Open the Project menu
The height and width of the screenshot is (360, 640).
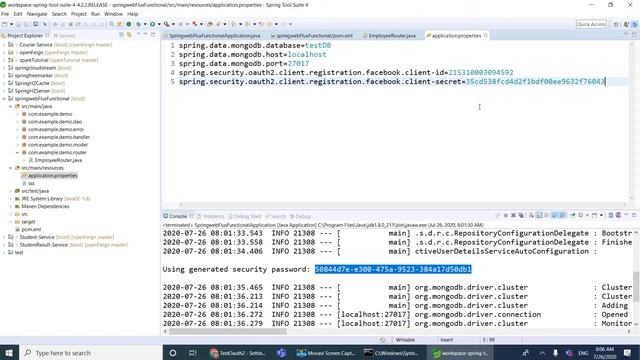[x=79, y=14]
